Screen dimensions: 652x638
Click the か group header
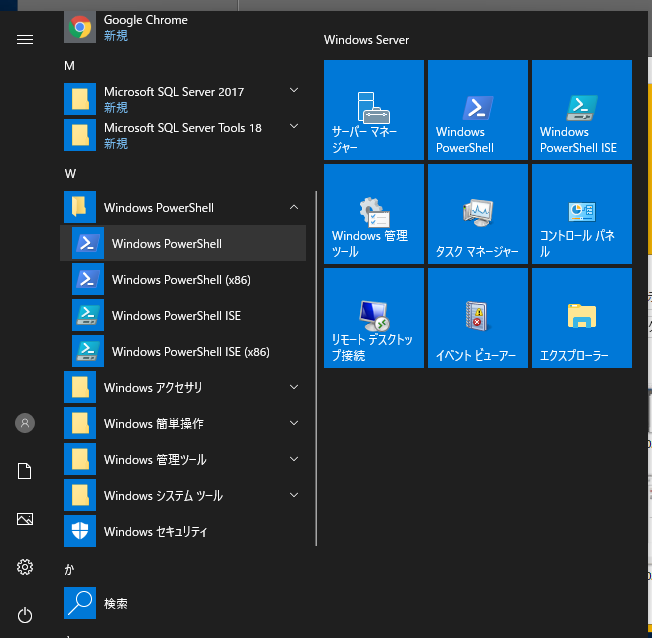(69, 569)
